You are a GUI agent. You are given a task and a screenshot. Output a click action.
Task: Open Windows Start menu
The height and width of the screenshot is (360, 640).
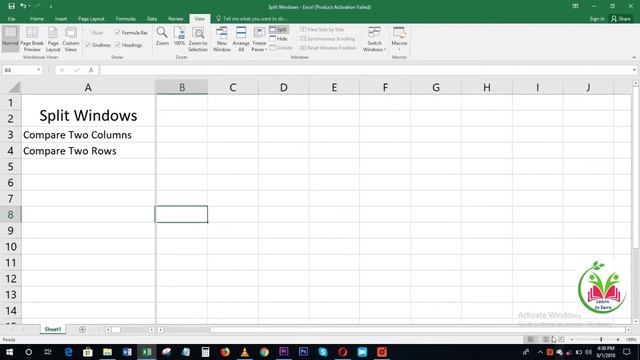click(9, 352)
